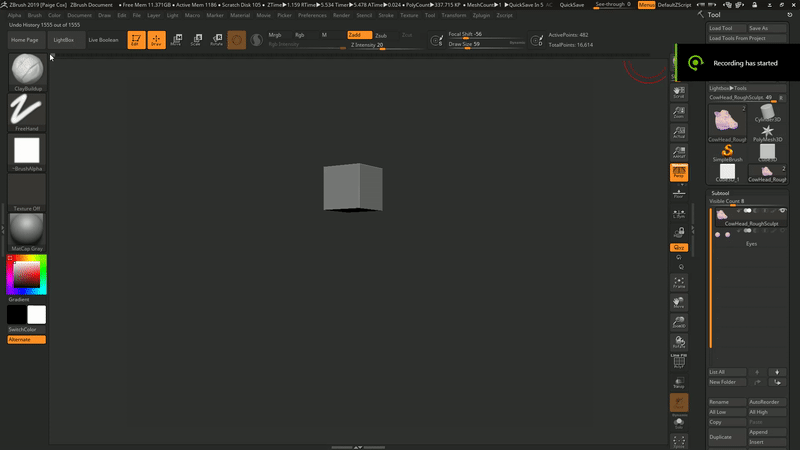Click the Gizmo 3D circle icon
The height and width of the screenshot is (450, 800).
tap(237, 40)
